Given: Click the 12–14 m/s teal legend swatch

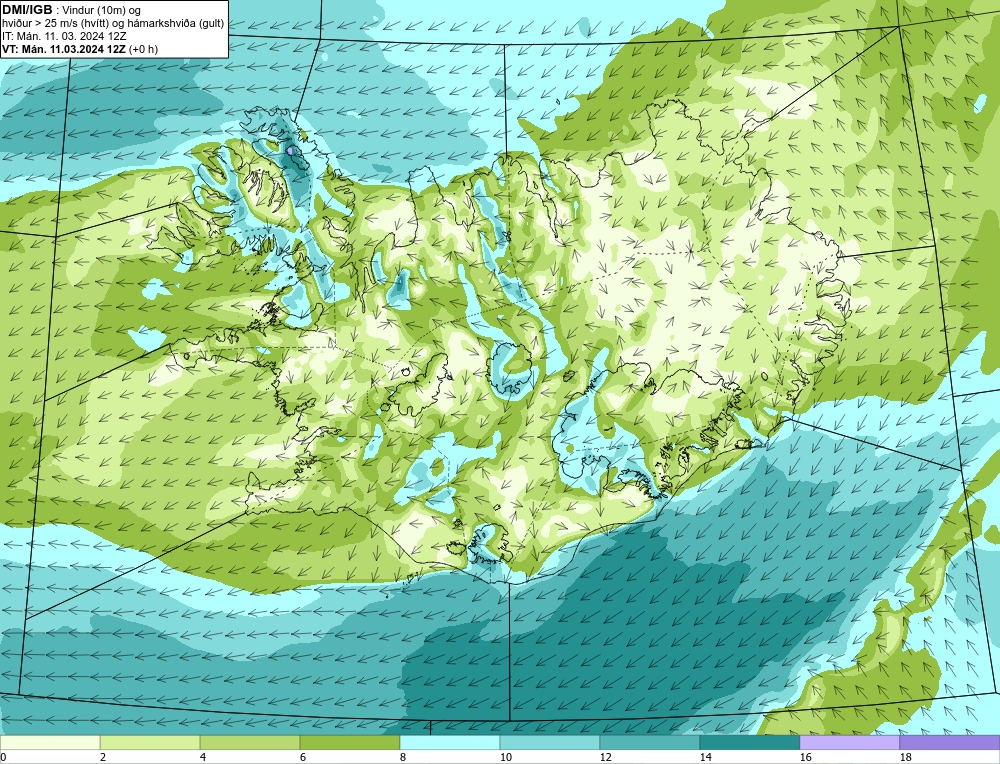Looking at the screenshot, I should (x=649, y=743).
